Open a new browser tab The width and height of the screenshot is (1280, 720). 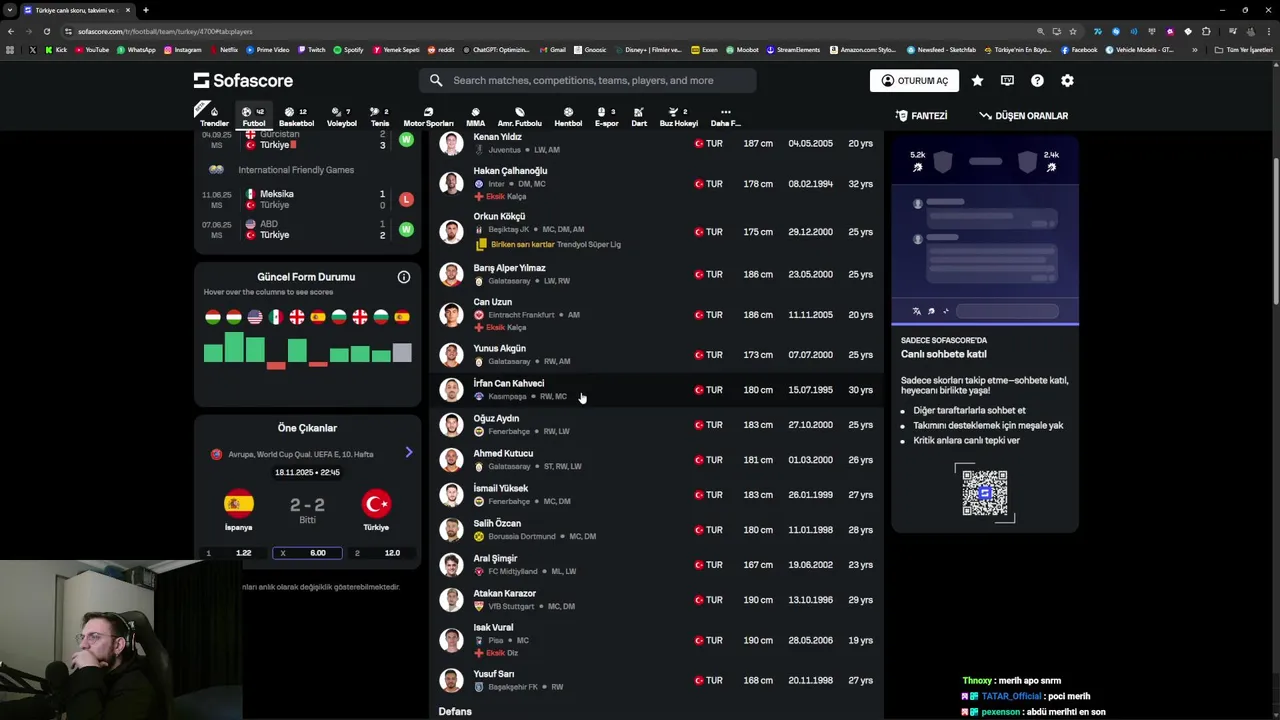145,10
